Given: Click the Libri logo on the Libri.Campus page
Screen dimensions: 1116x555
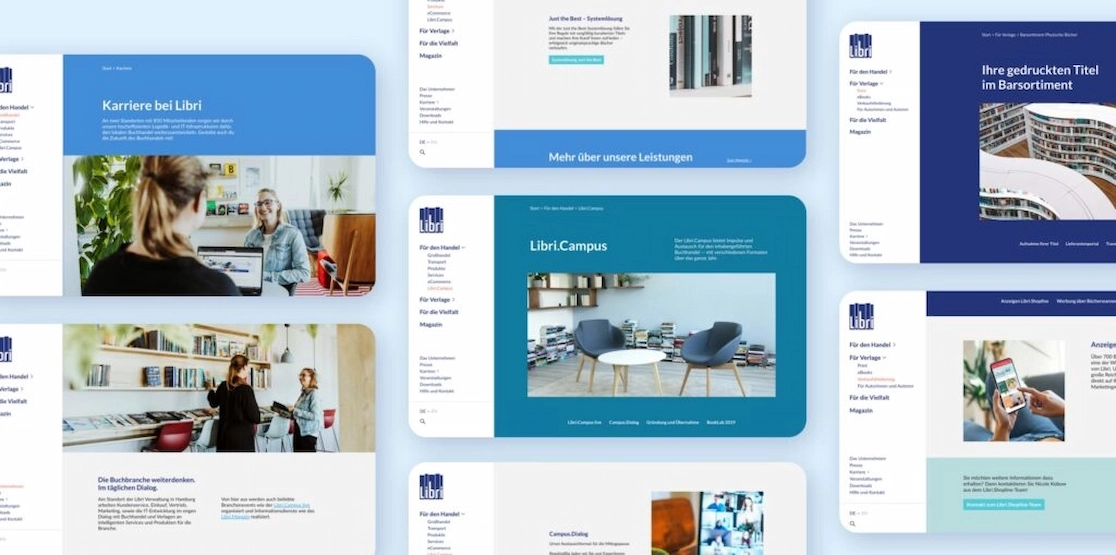Looking at the screenshot, I should click(431, 221).
